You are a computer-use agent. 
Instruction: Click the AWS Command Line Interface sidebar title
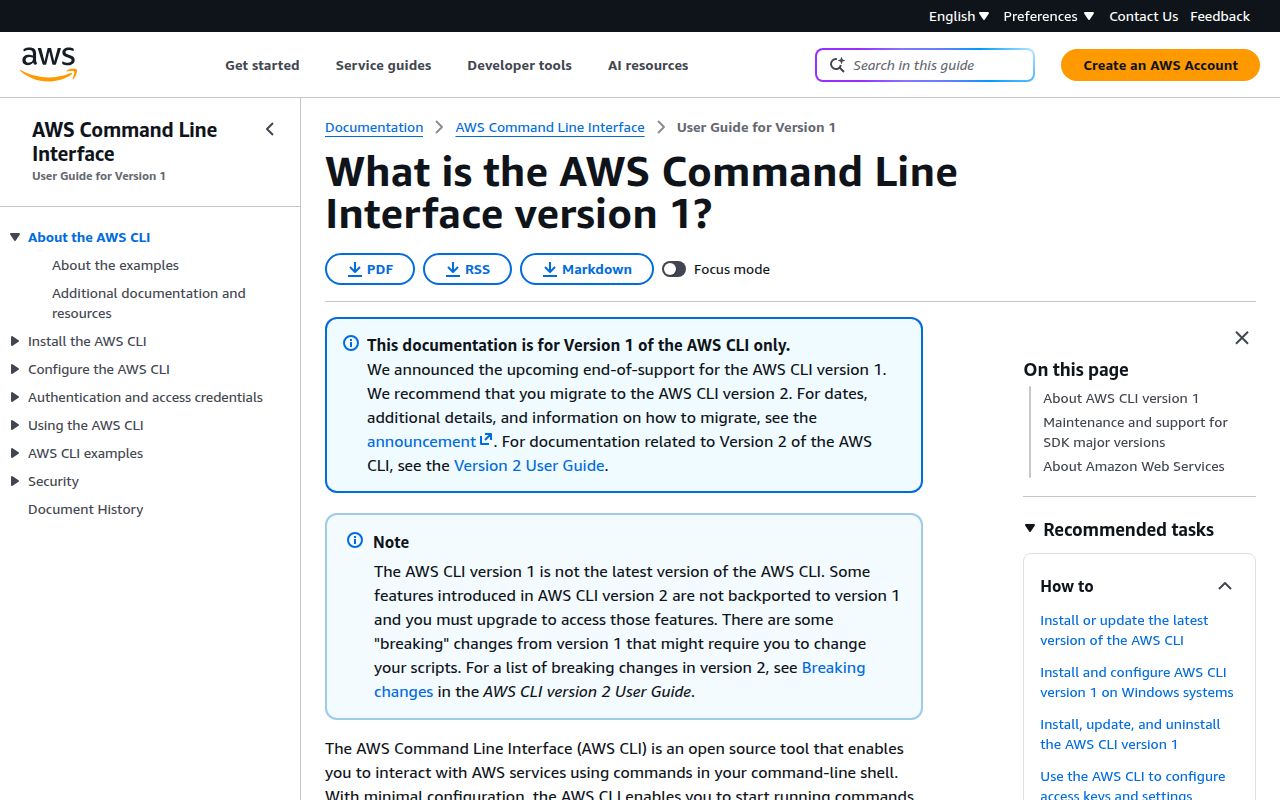pos(124,142)
